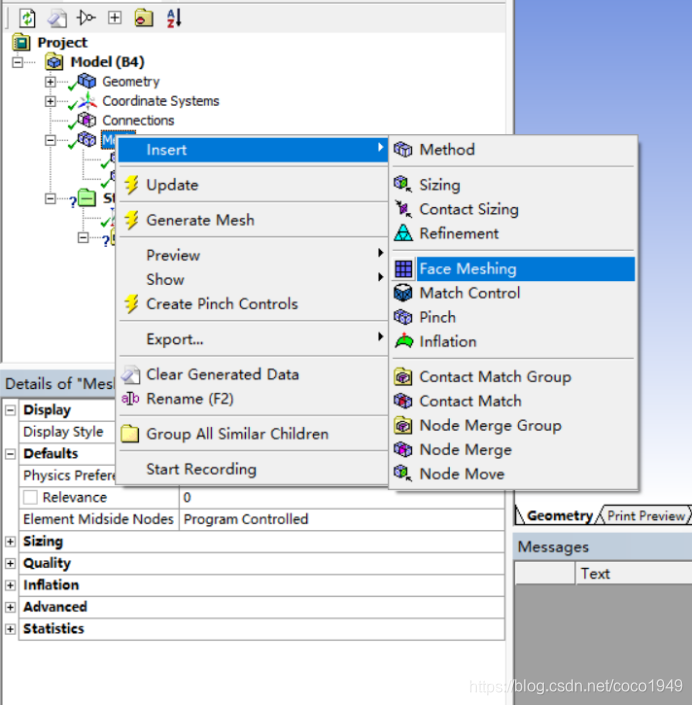693x705 pixels.
Task: Click the Node Merge Group icon
Action: [x=403, y=425]
